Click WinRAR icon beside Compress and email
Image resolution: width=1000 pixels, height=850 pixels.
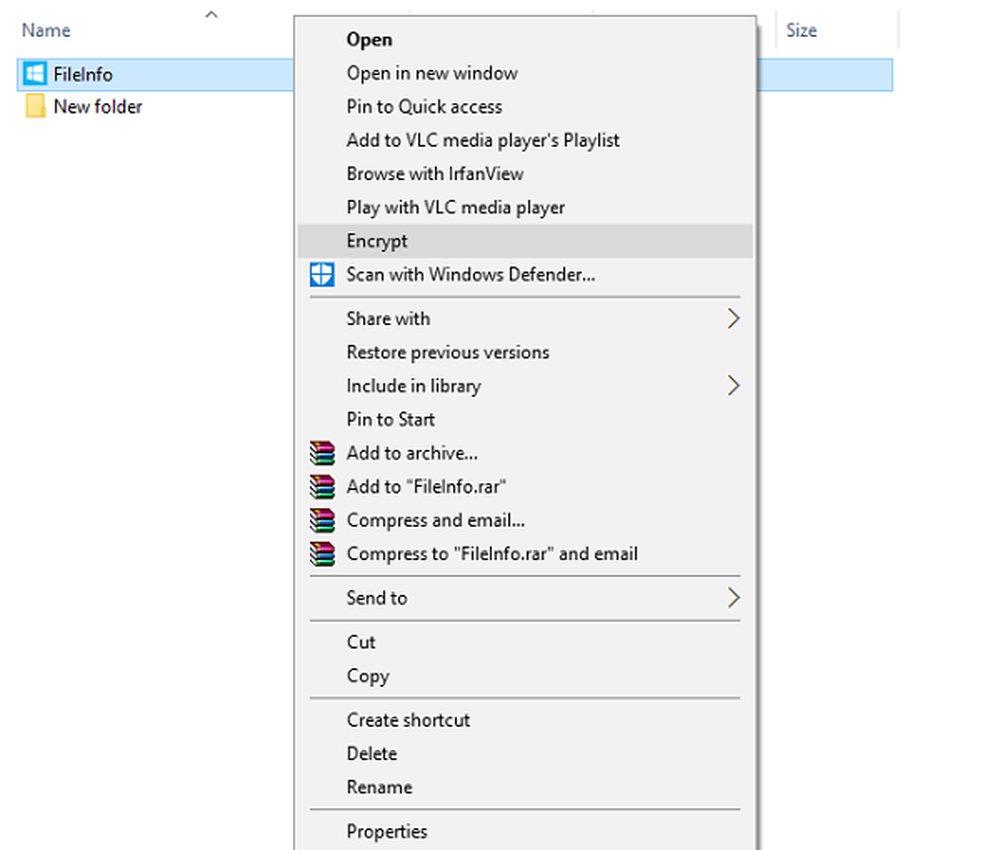[321, 520]
